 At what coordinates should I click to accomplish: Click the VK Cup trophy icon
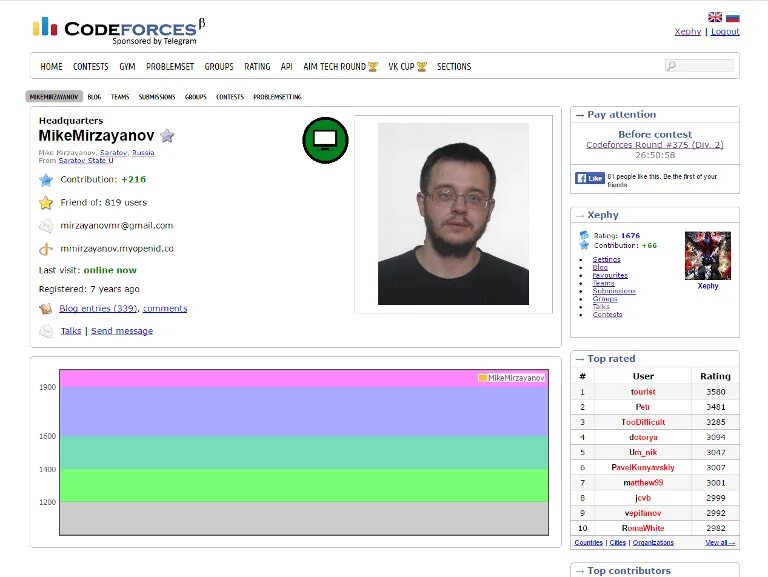pos(422,67)
